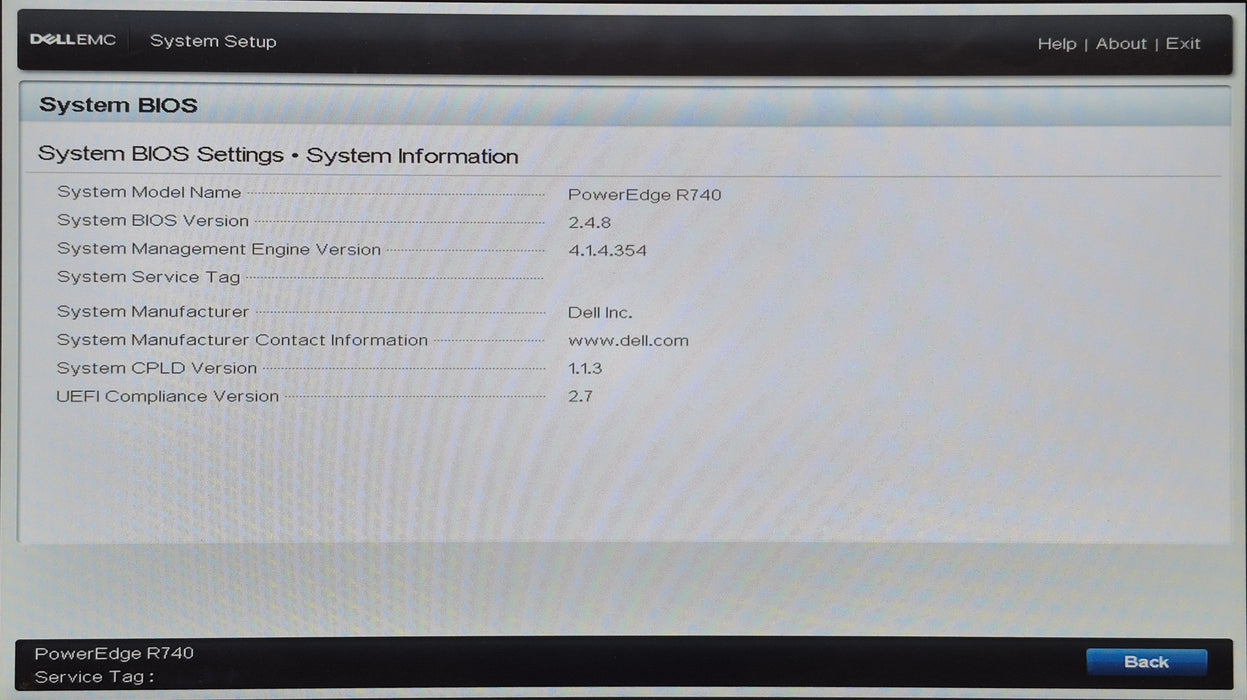This screenshot has height=700, width=1247.
Task: Select the System Manufacturer entry
Action: [152, 311]
